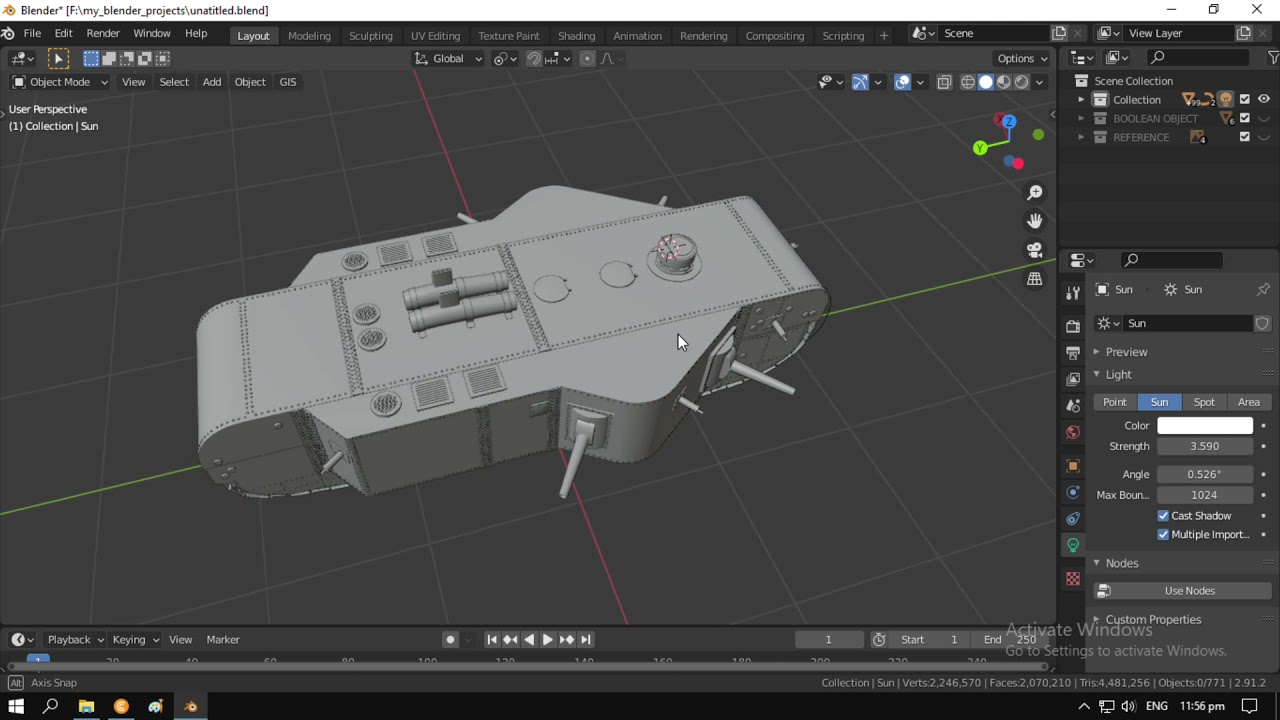Image resolution: width=1280 pixels, height=720 pixels.
Task: Open the World properties tab
Action: 1073,432
